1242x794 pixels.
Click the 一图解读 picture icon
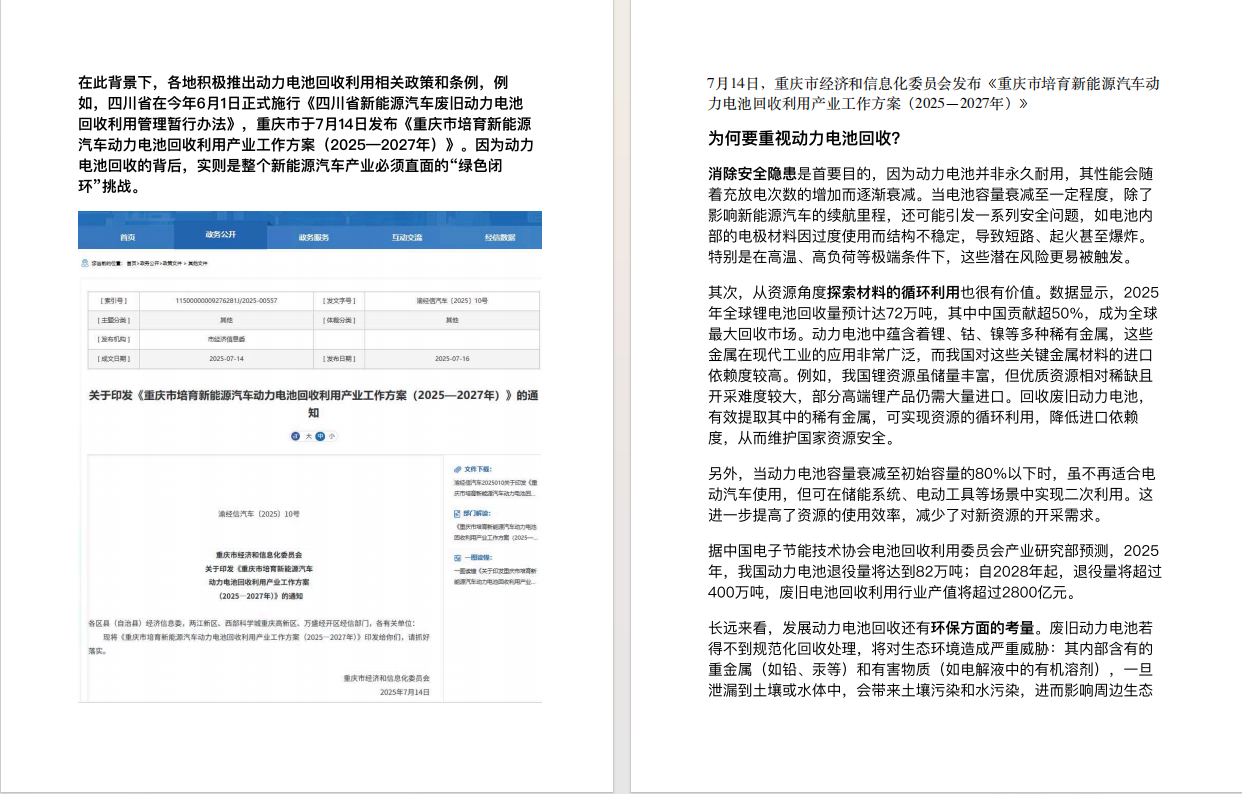coord(457,555)
